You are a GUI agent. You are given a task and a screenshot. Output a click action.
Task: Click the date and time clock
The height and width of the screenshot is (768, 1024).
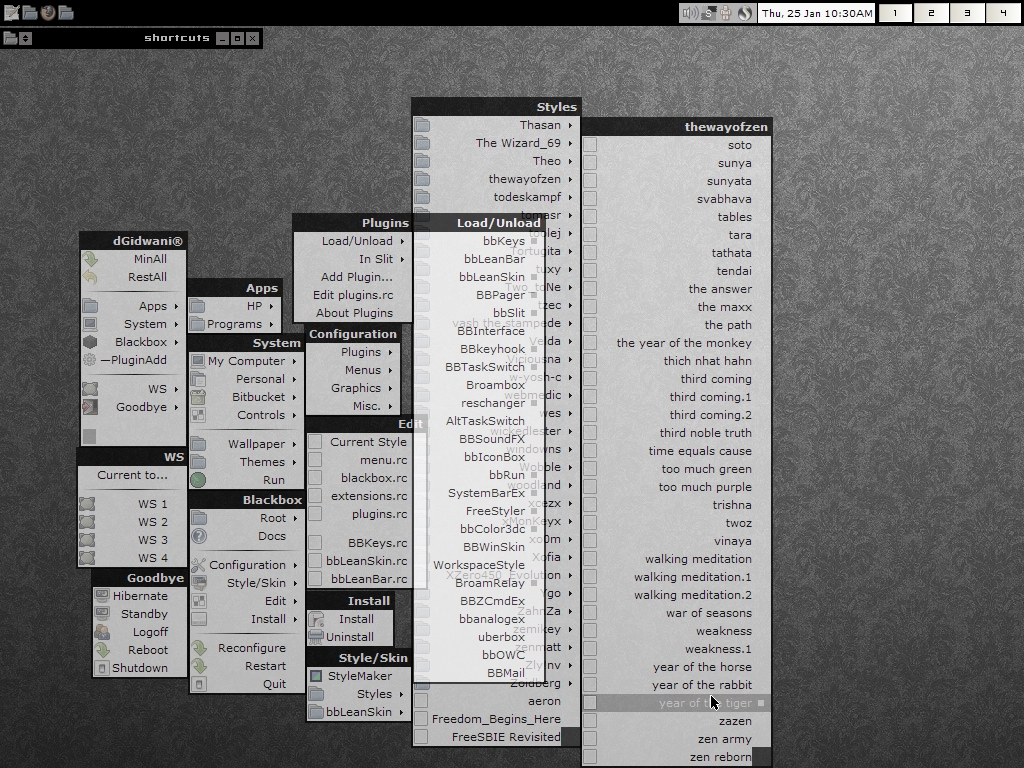coord(816,13)
